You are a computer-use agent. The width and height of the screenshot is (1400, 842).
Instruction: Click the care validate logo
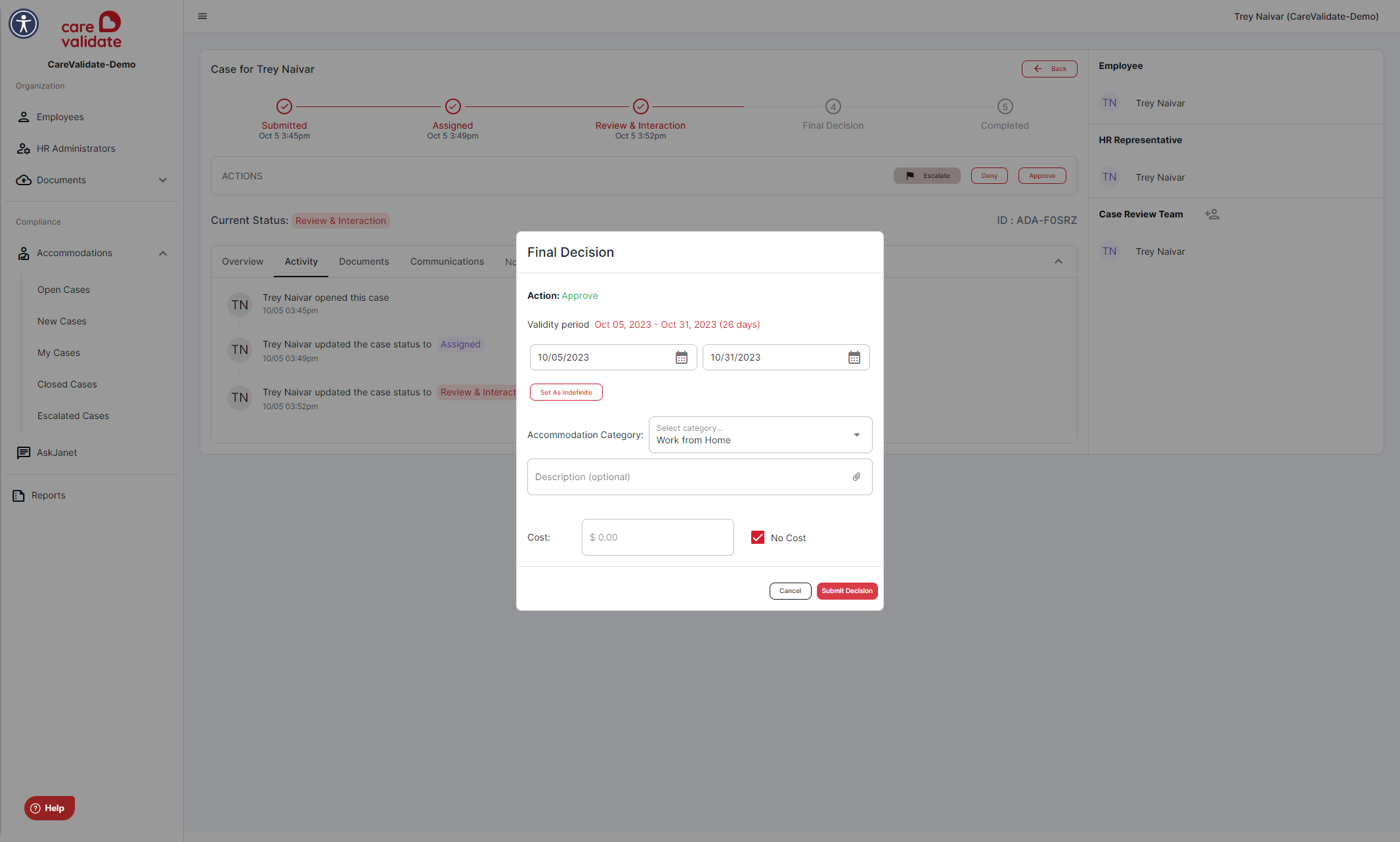pos(91,30)
